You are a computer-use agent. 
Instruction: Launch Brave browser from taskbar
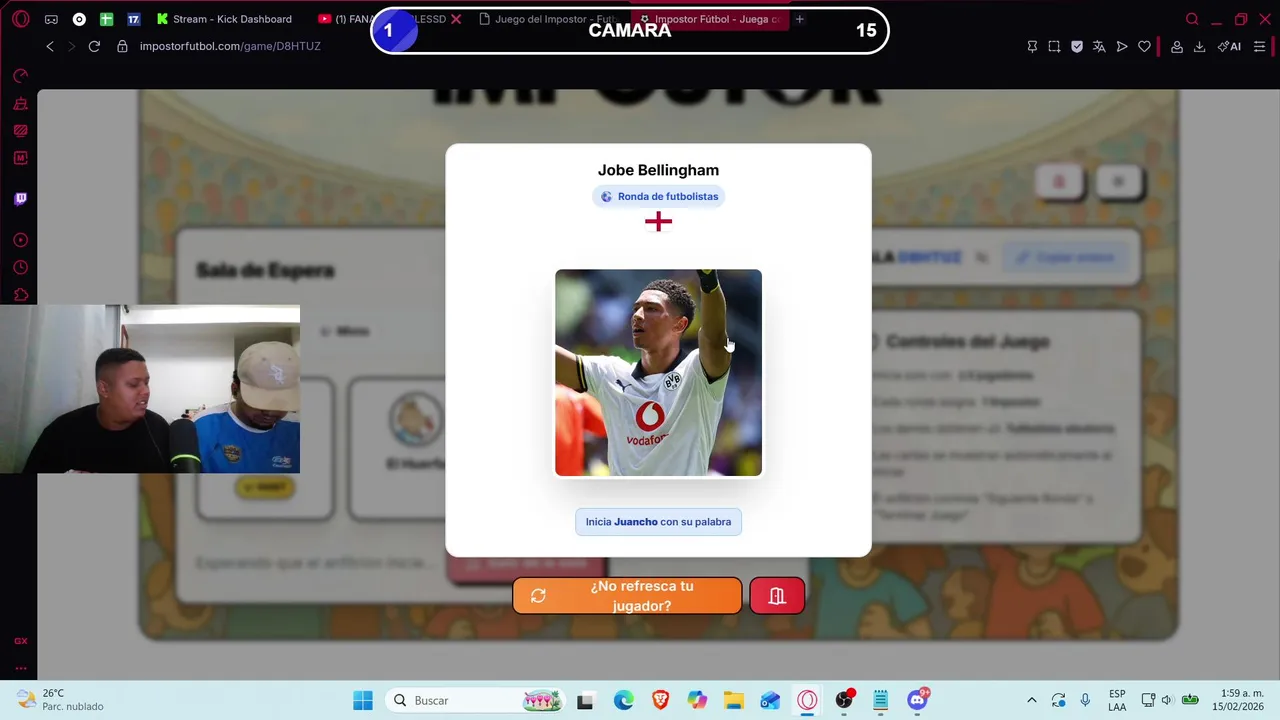(660, 700)
